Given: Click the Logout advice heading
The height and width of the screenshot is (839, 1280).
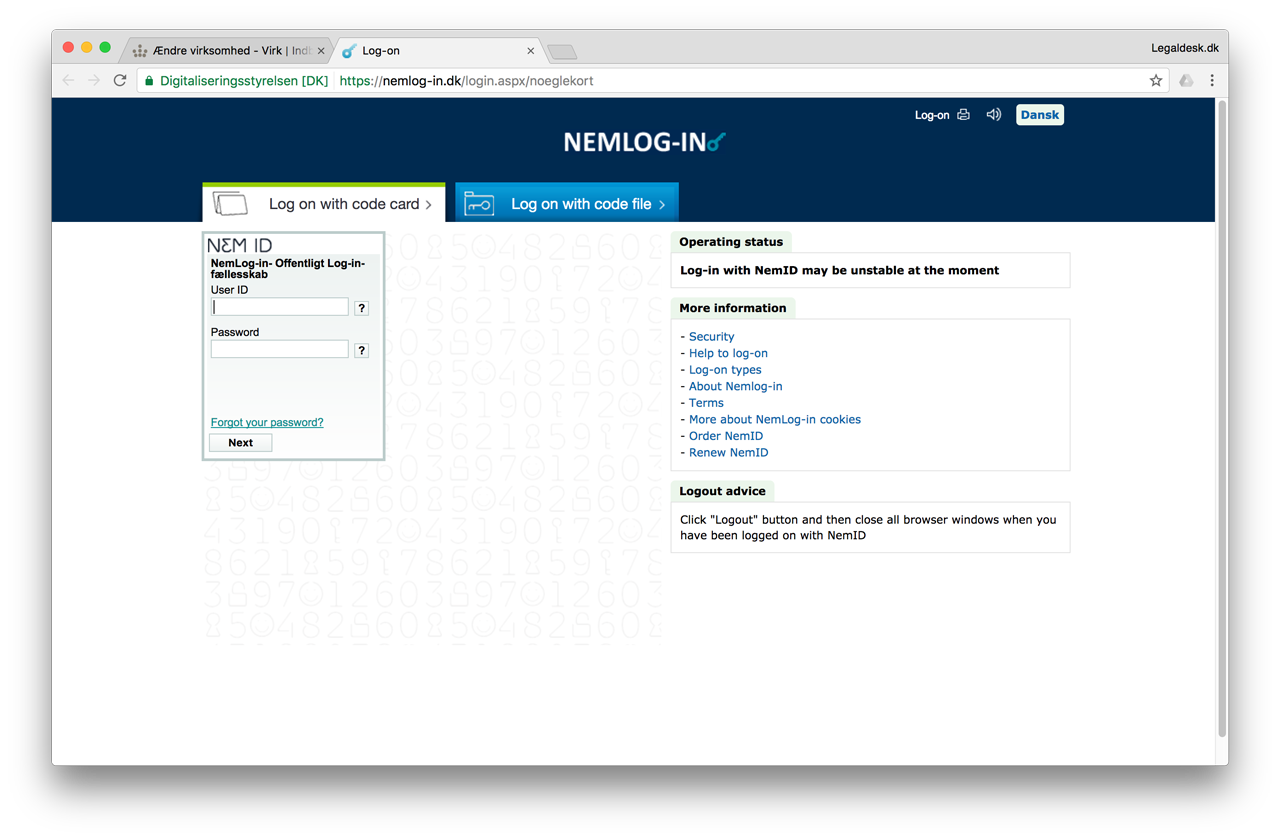Looking at the screenshot, I should tap(722, 491).
